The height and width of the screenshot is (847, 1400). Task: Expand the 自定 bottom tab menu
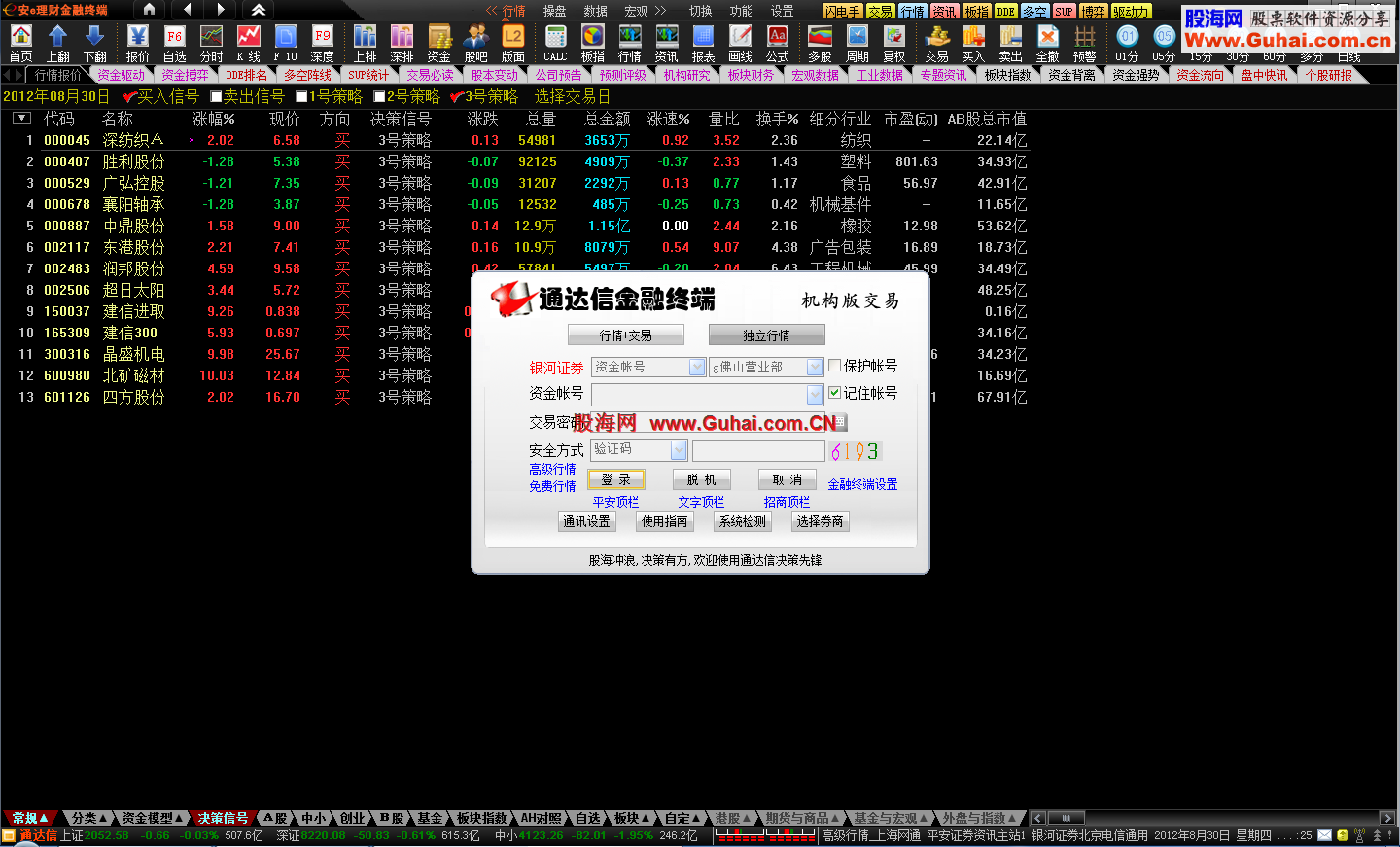(x=682, y=818)
